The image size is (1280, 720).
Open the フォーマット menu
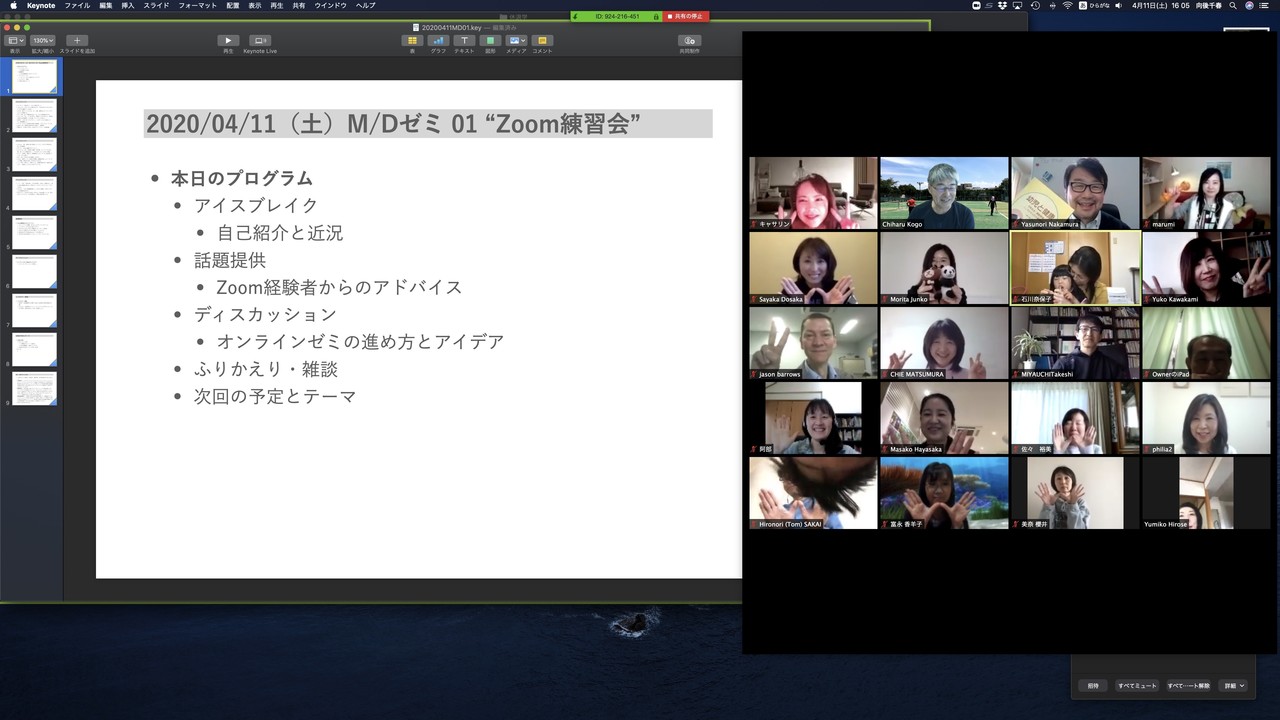click(197, 5)
